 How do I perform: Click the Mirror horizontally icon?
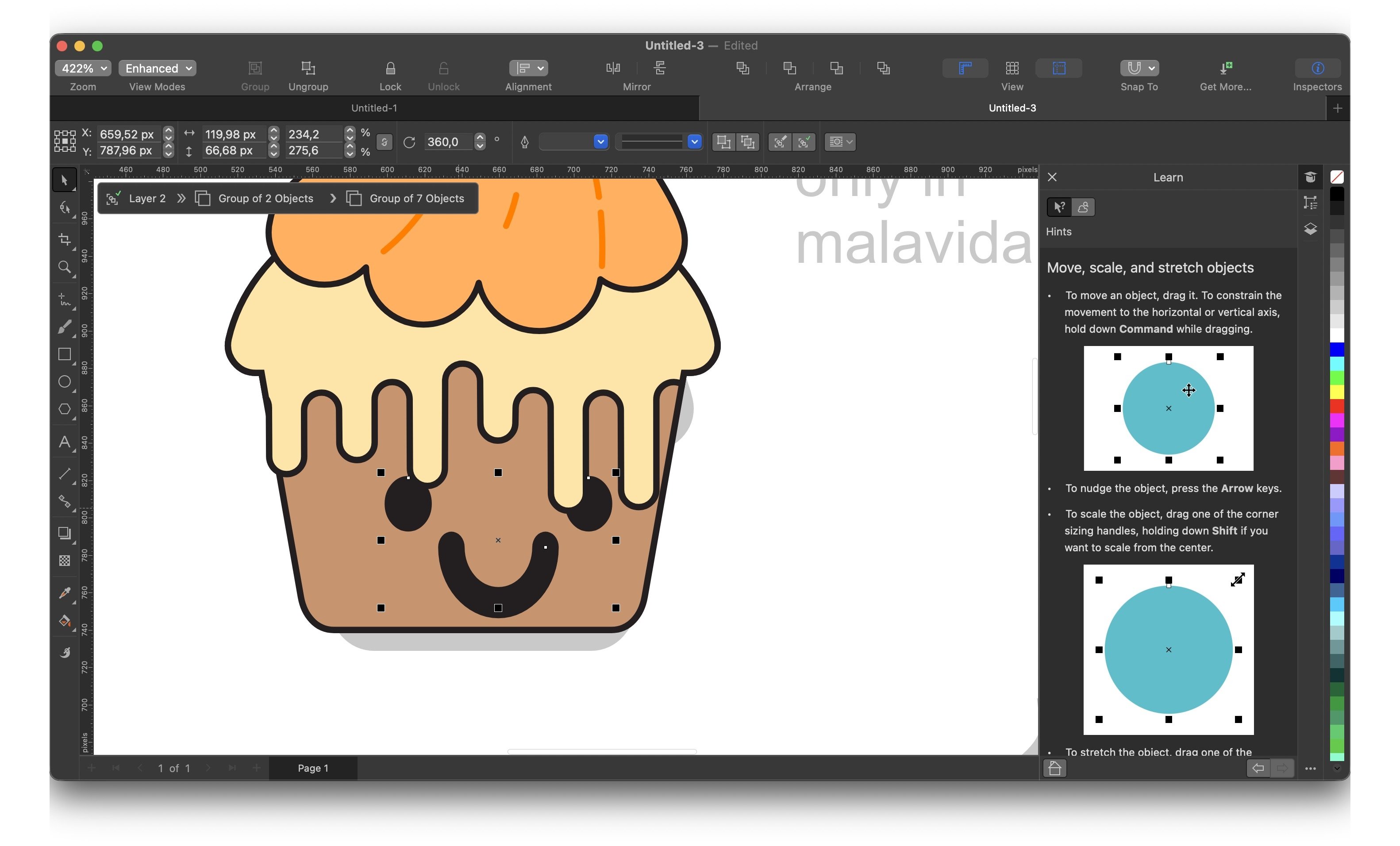click(x=613, y=69)
